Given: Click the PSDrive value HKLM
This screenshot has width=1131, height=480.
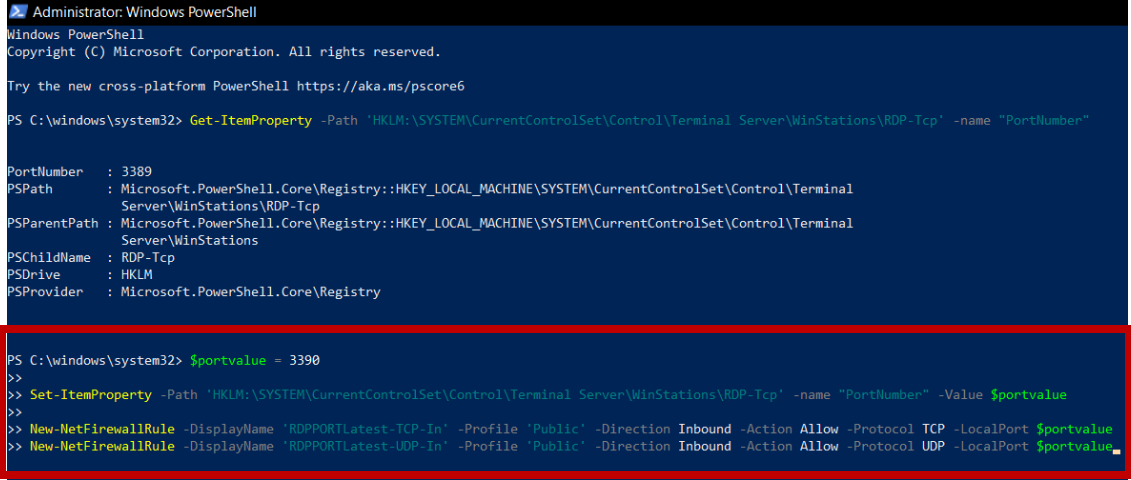Looking at the screenshot, I should 137,274.
